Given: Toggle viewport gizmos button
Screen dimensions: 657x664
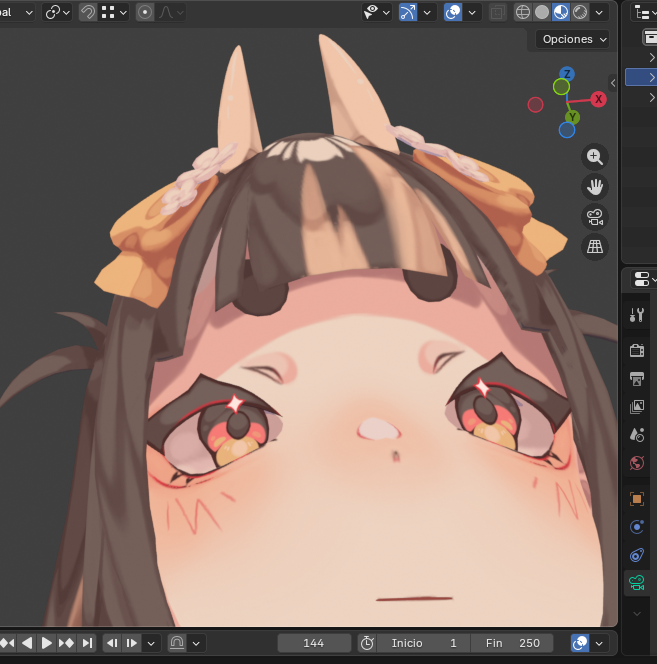Looking at the screenshot, I should 408,13.
